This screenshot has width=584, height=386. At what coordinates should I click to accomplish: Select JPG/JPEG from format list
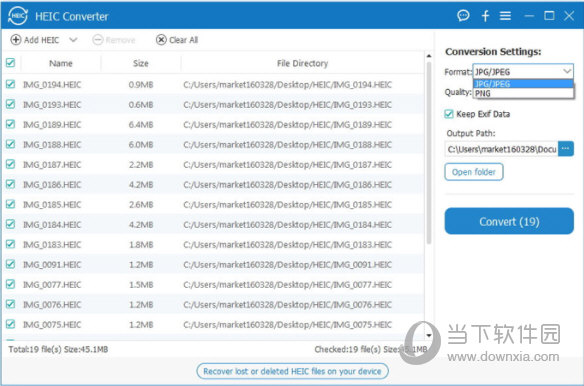(x=523, y=84)
